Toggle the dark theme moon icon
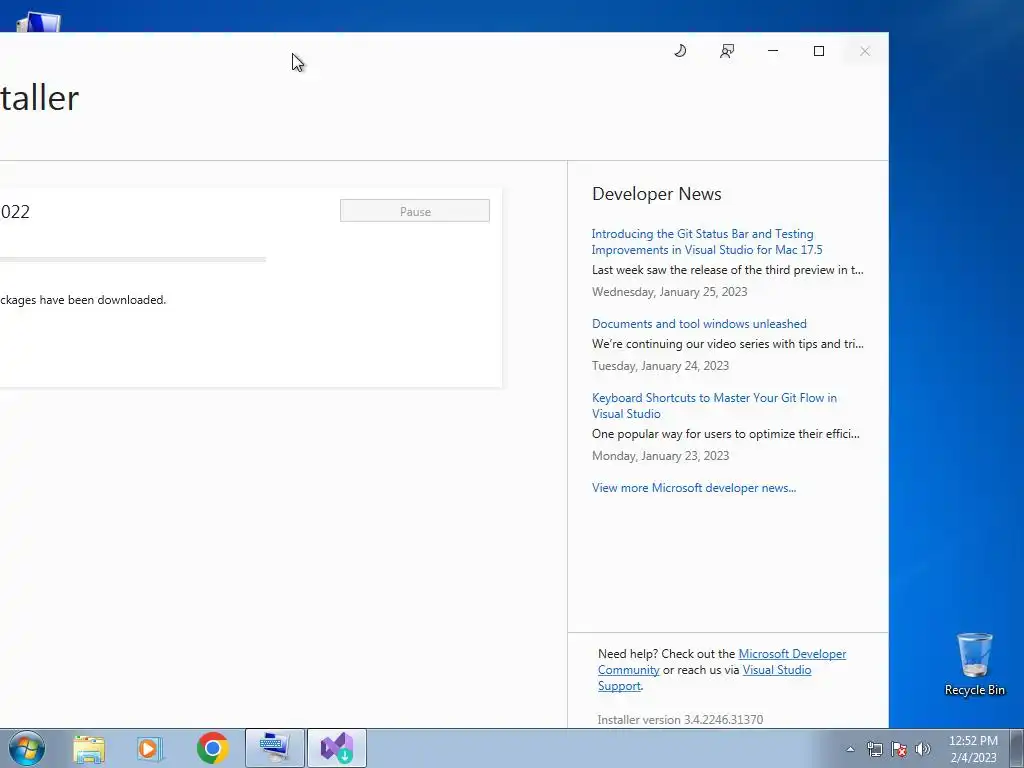Image resolution: width=1024 pixels, height=768 pixels. point(680,51)
